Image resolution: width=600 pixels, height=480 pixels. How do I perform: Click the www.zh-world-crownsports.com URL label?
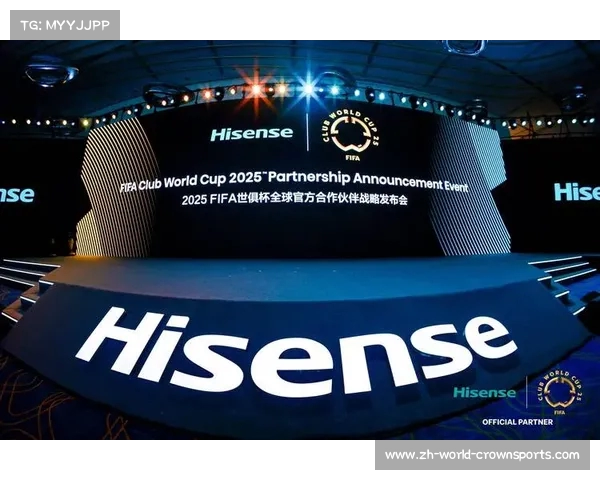tap(482, 455)
